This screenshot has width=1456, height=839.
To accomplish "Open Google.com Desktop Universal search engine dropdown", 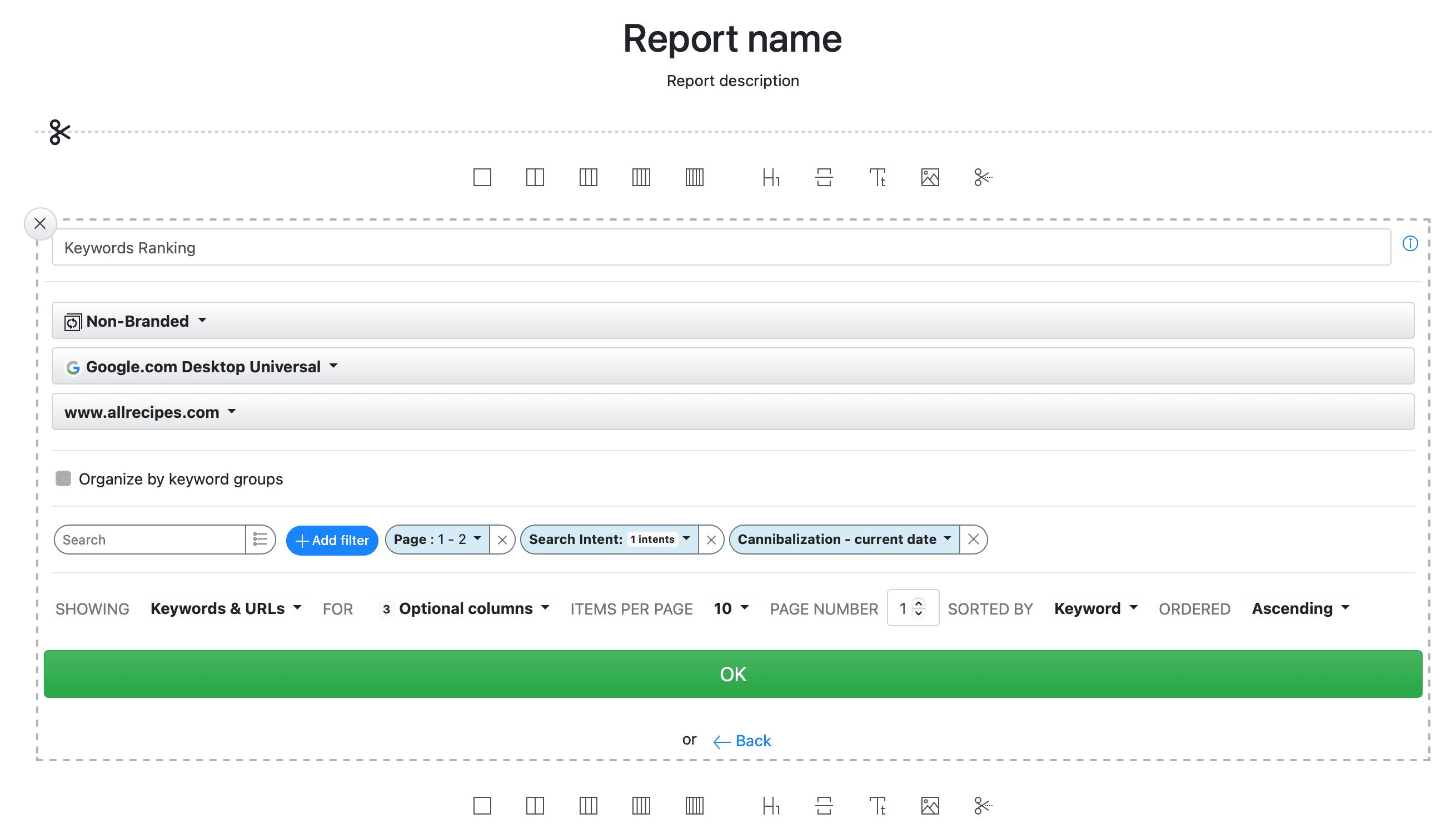I will coord(732,366).
